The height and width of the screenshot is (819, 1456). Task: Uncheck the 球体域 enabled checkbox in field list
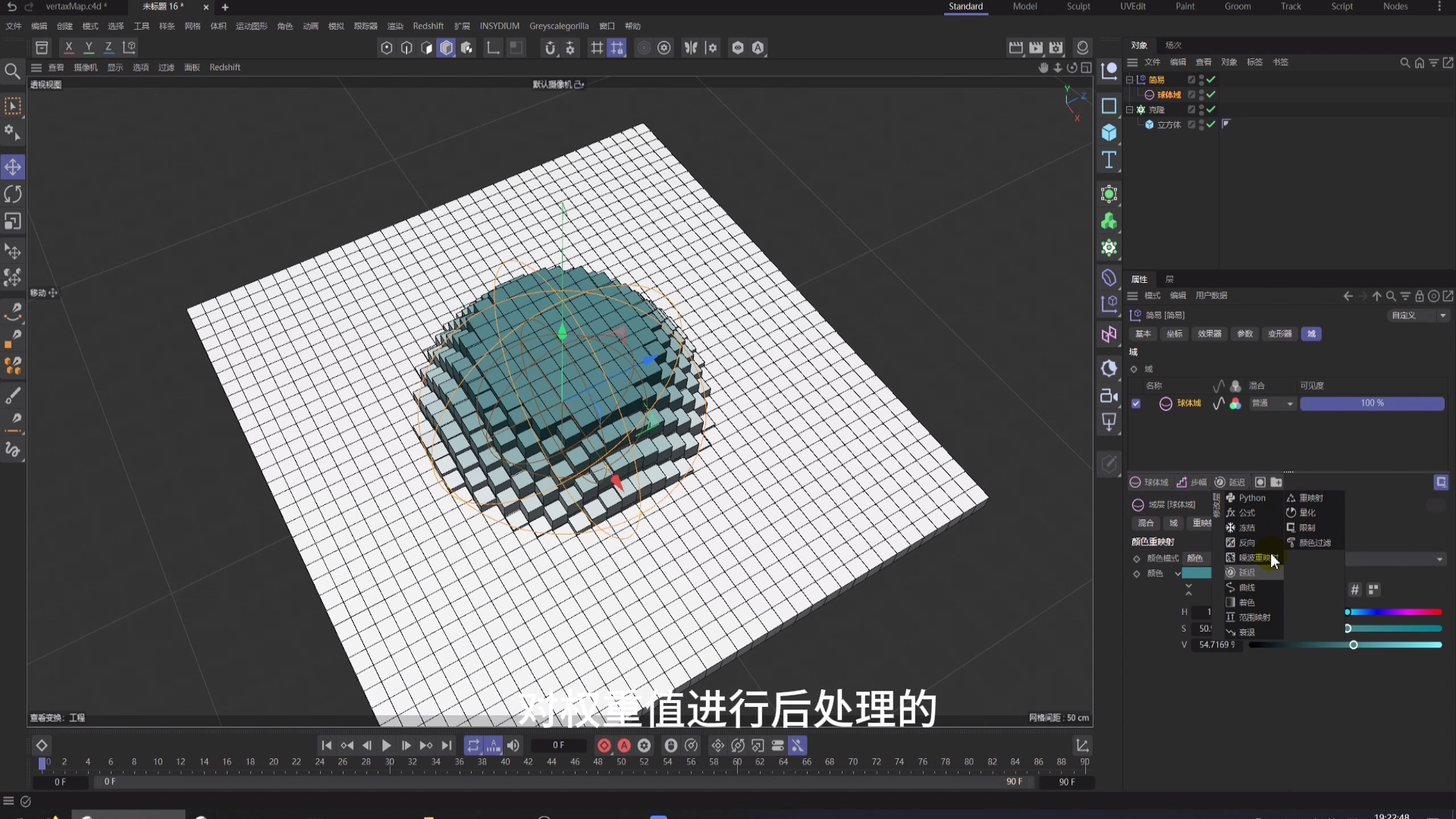pos(1136,403)
